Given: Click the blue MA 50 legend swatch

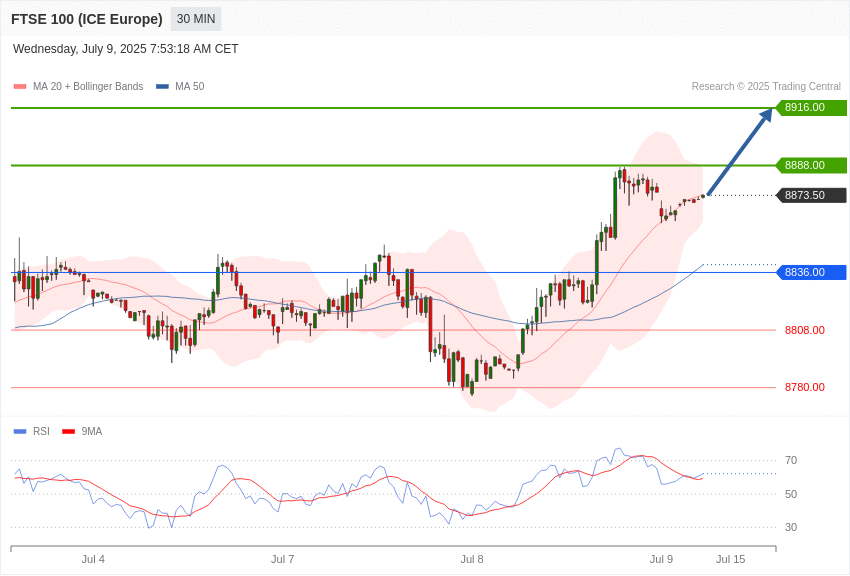Looking at the screenshot, I should click(162, 86).
